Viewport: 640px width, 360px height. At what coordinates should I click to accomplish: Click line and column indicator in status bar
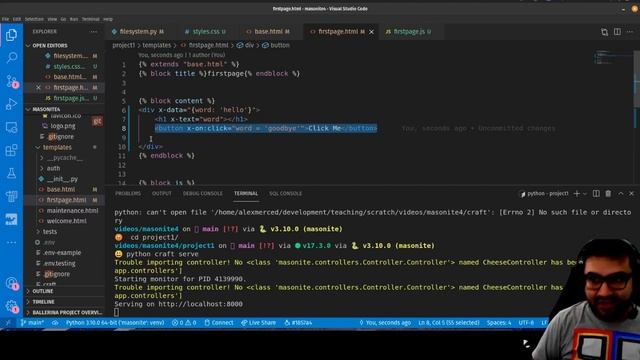[x=449, y=322]
